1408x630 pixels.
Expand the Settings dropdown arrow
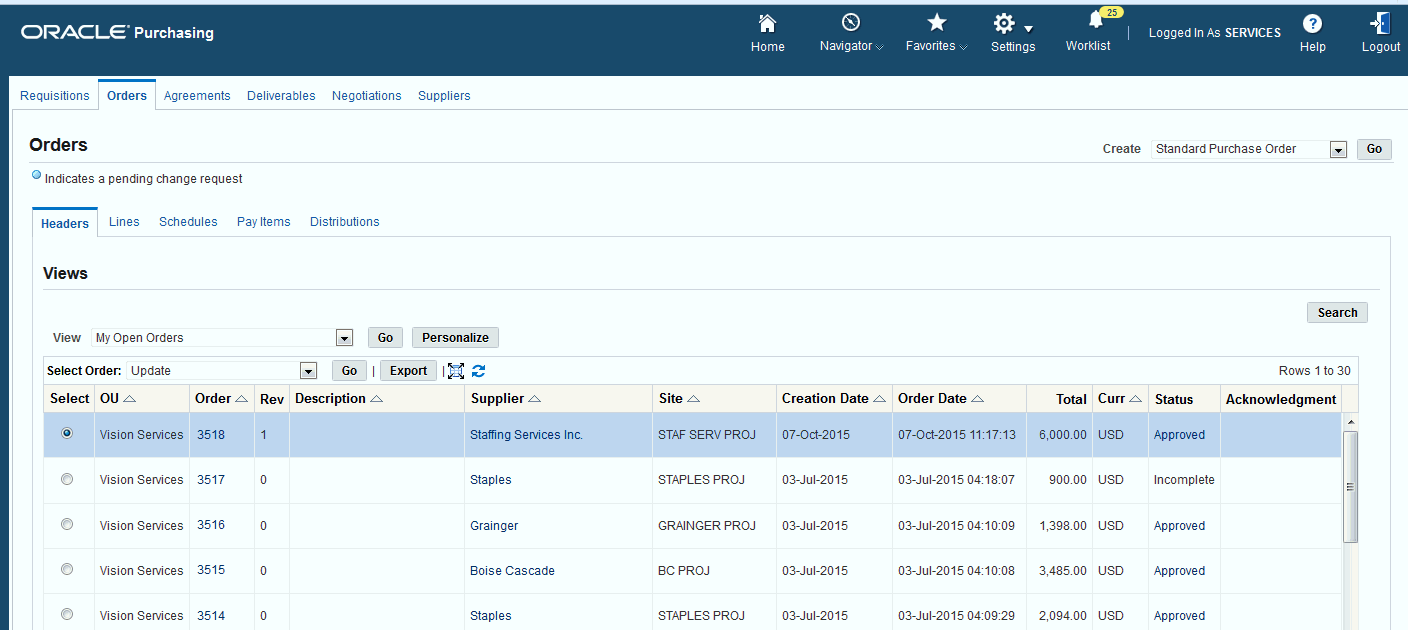click(1028, 27)
